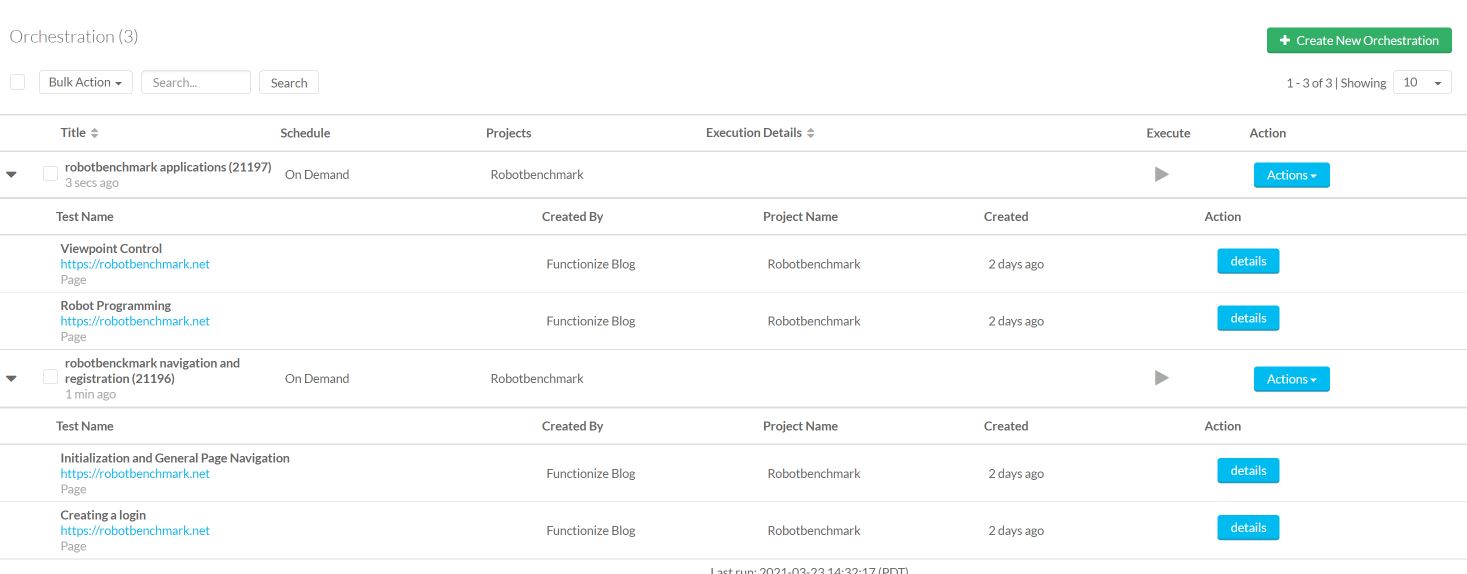The height and width of the screenshot is (574, 1467).
Task: View details for Viewpoint Control test
Action: tap(1247, 261)
